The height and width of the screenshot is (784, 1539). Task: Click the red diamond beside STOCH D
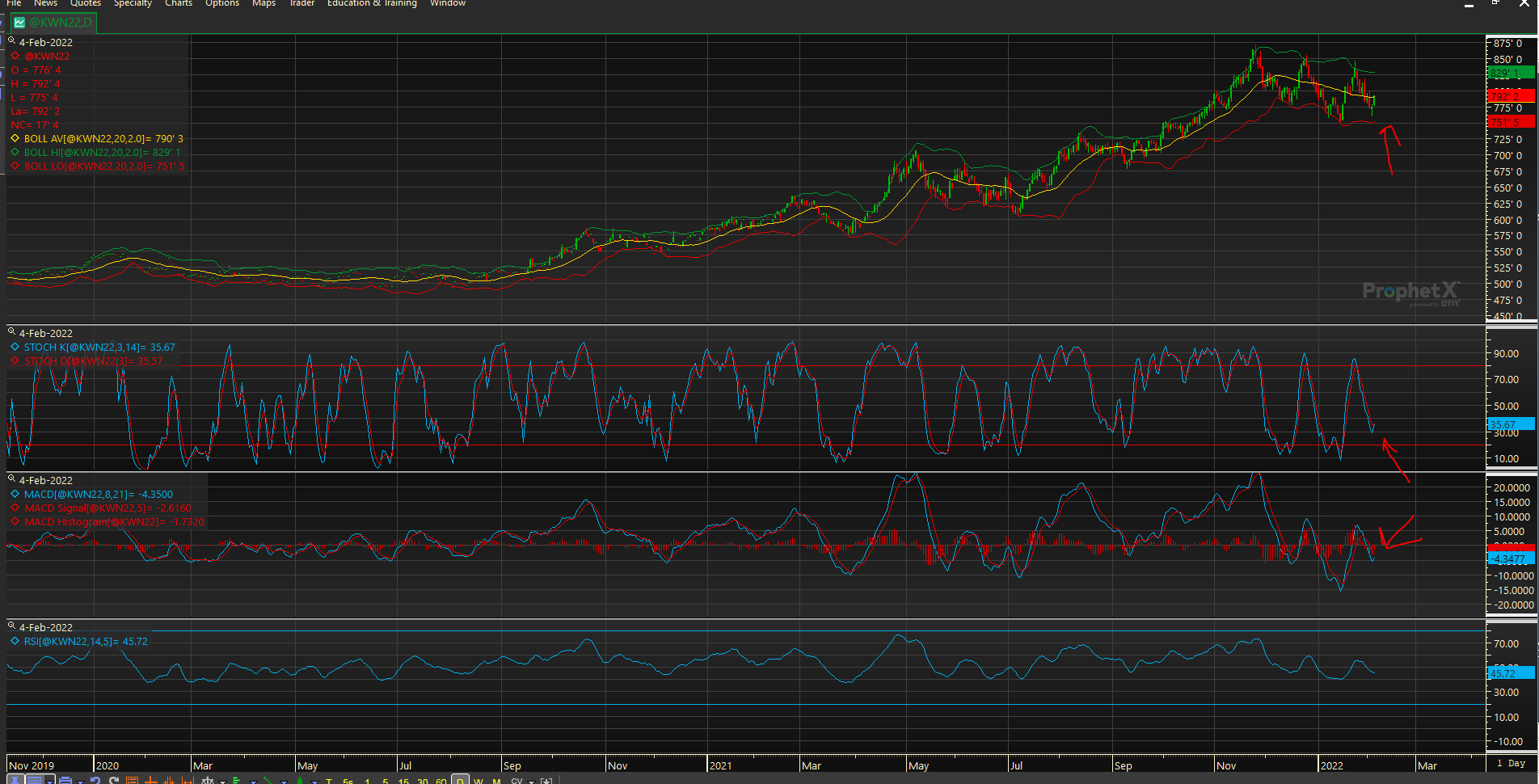[15, 360]
